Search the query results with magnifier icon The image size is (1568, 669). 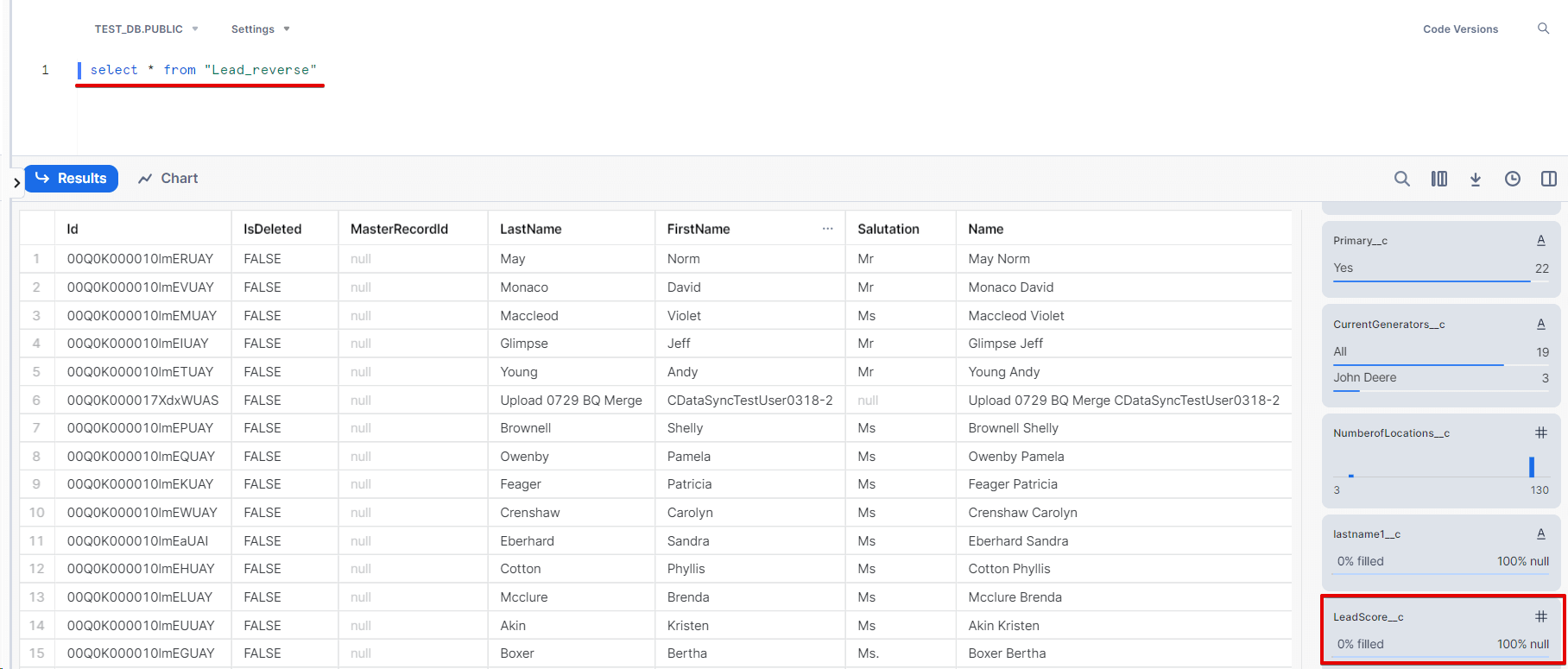click(x=1402, y=179)
